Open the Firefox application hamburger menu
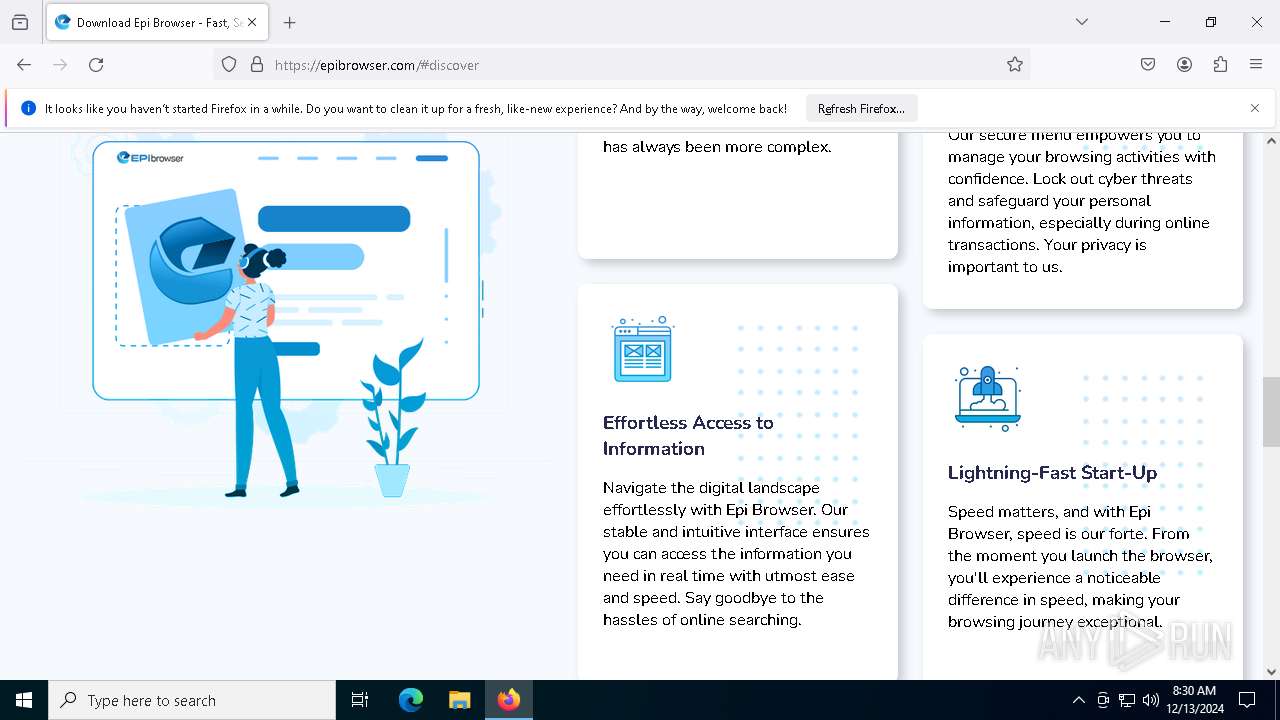This screenshot has height=720, width=1280. click(x=1256, y=65)
